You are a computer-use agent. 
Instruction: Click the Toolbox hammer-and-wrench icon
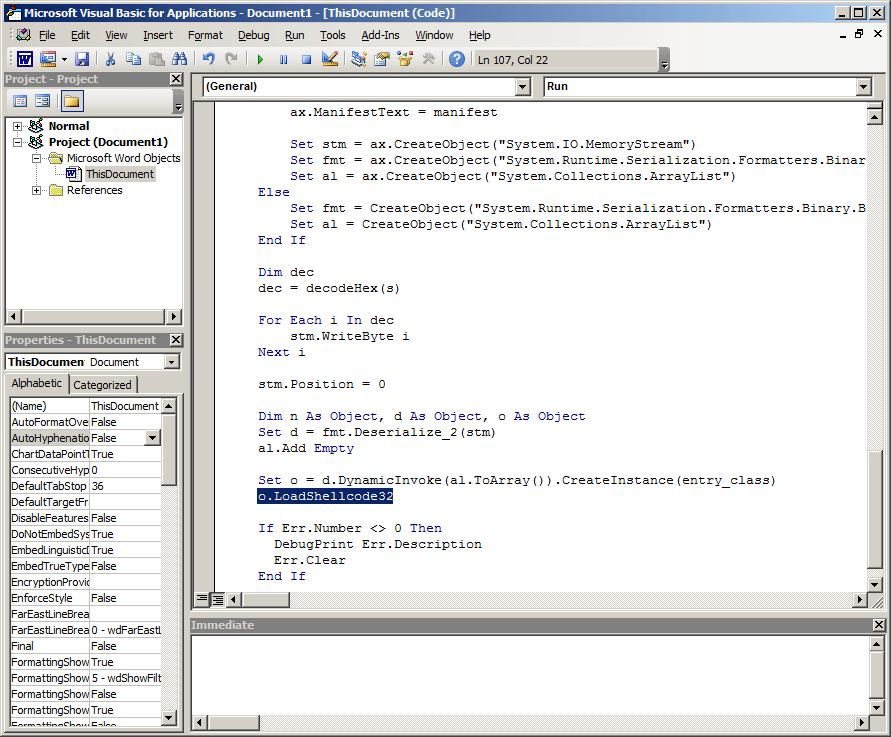pos(428,59)
